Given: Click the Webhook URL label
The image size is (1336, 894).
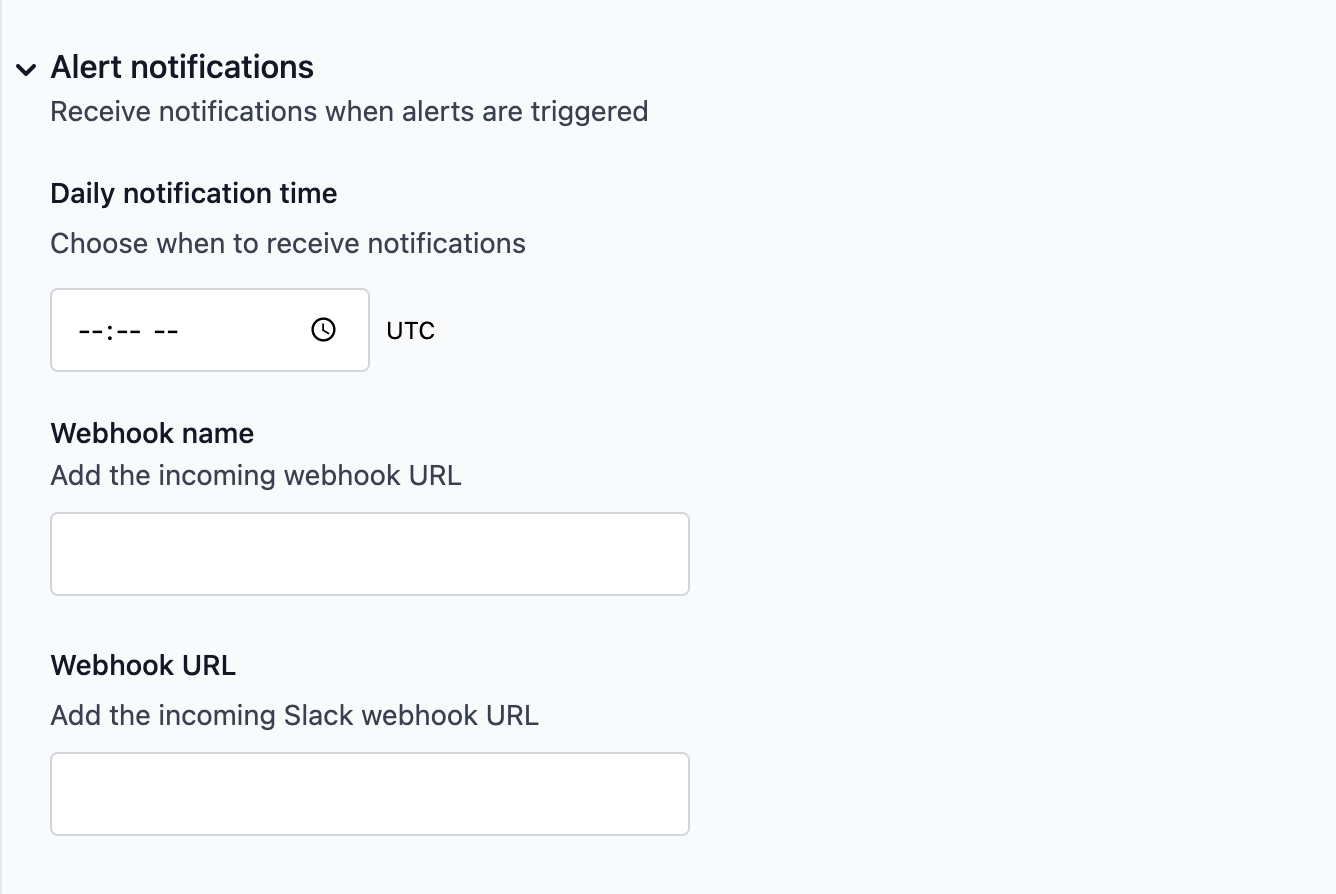Looking at the screenshot, I should pos(143,665).
